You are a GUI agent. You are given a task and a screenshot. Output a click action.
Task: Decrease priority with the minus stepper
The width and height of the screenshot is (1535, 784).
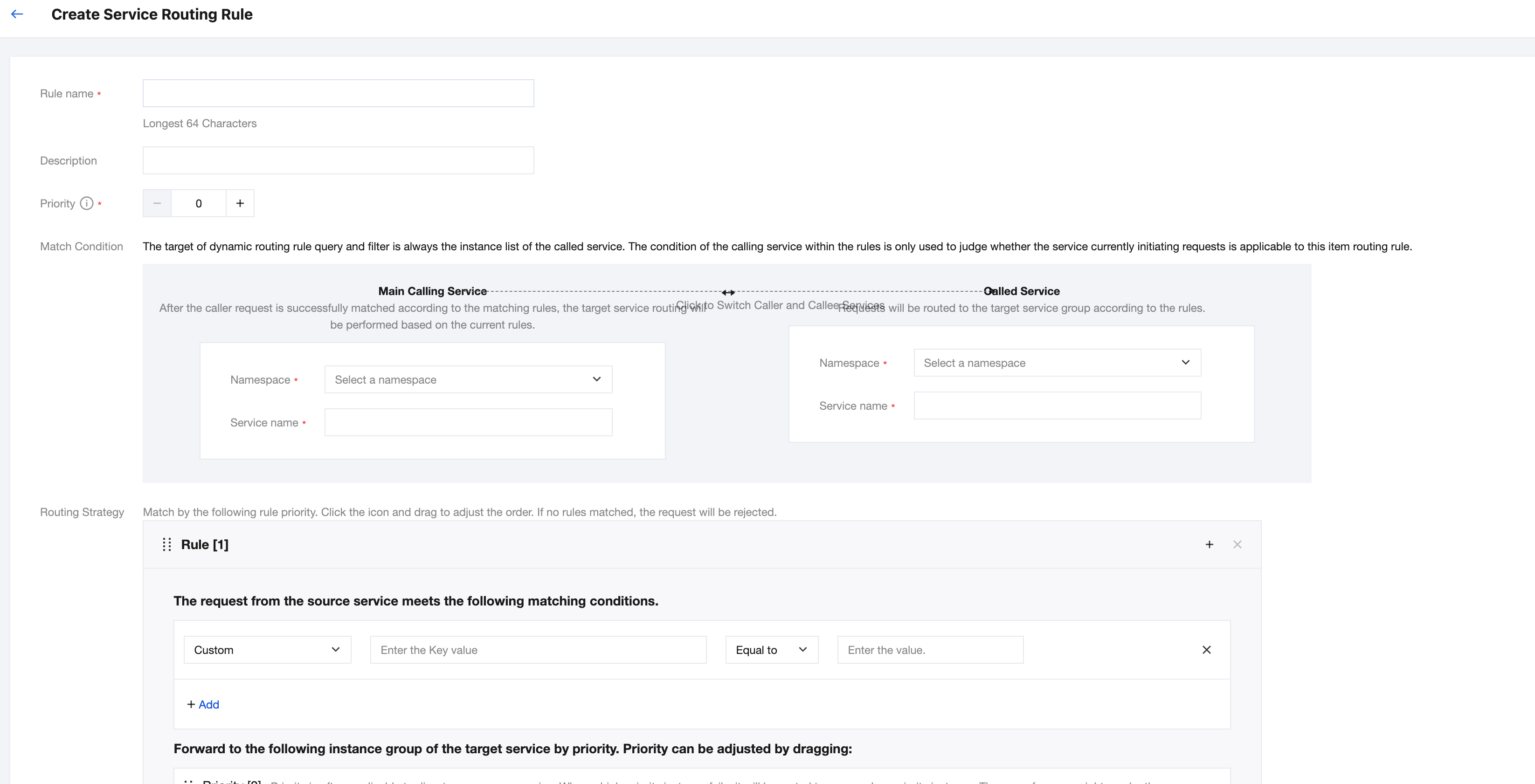[157, 203]
